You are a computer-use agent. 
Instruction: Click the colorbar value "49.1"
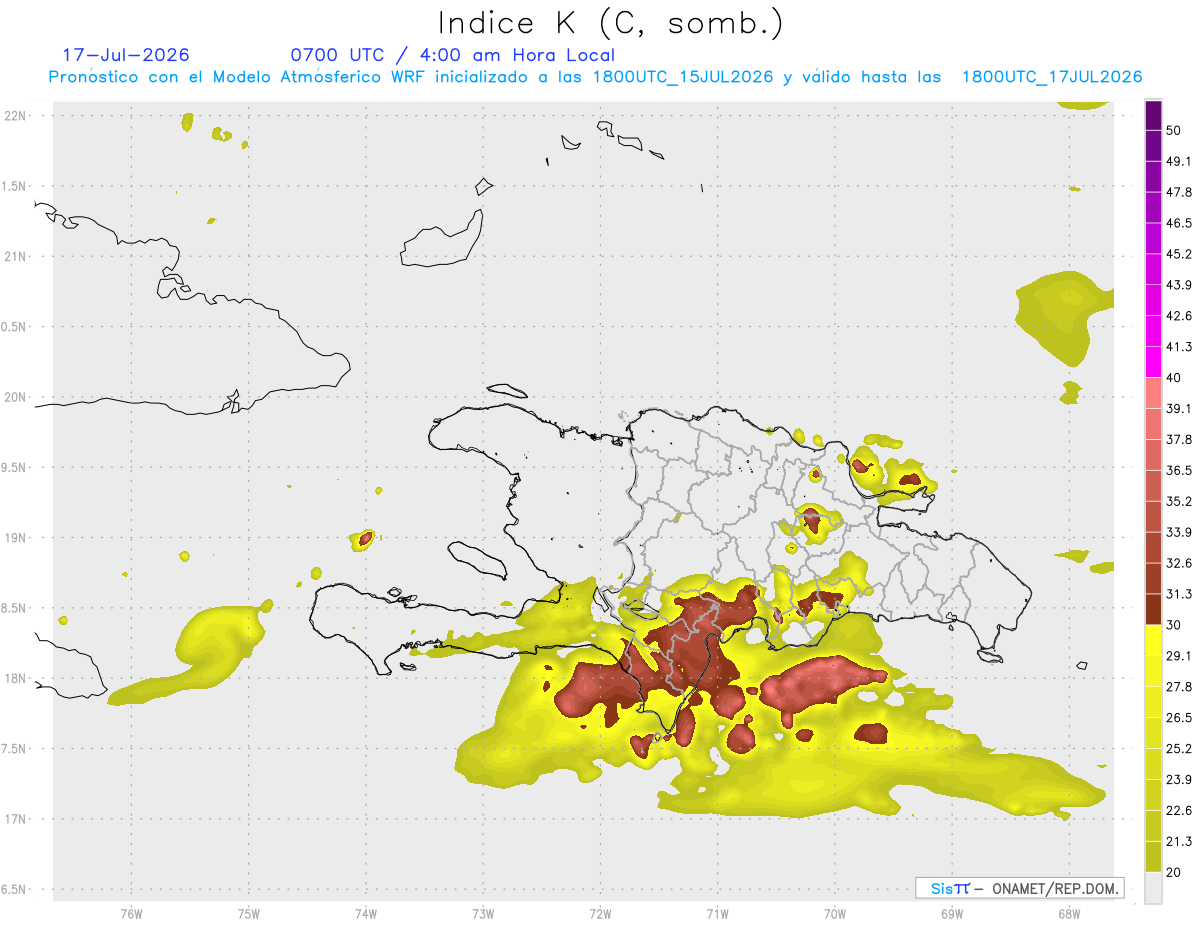[x=1179, y=162]
